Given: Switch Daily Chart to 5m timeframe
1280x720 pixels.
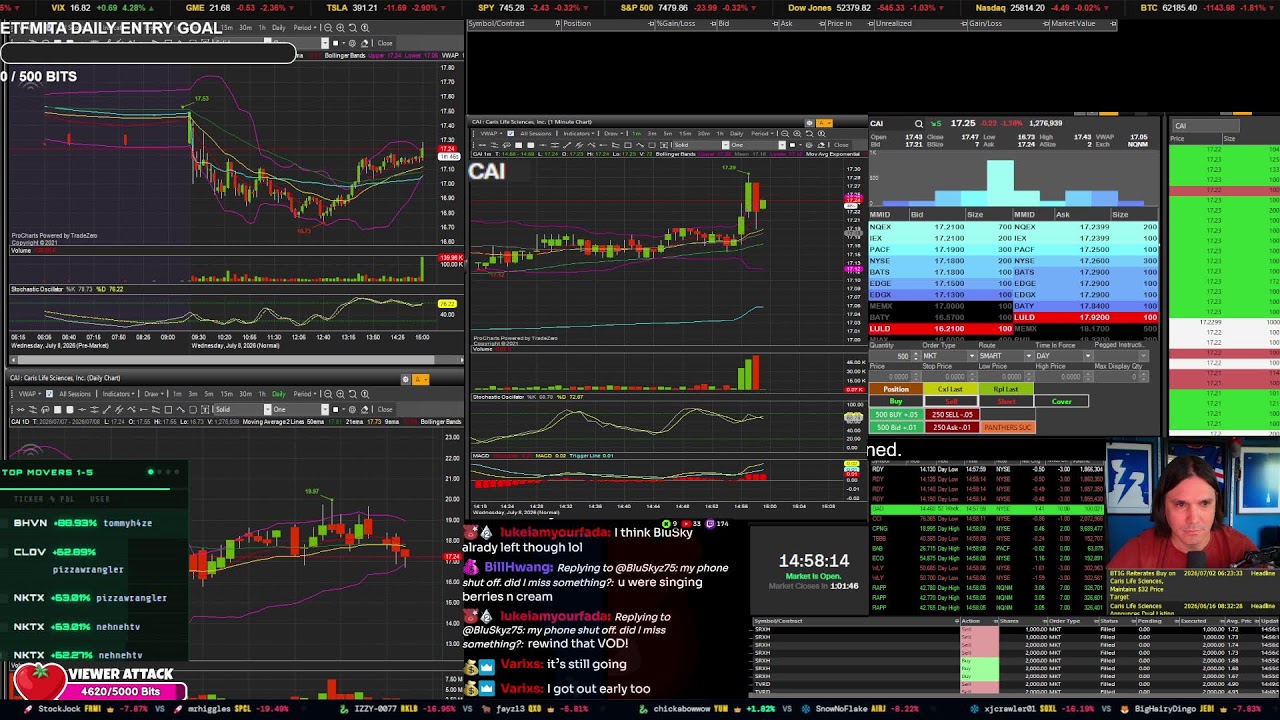Looking at the screenshot, I should (x=209, y=394).
